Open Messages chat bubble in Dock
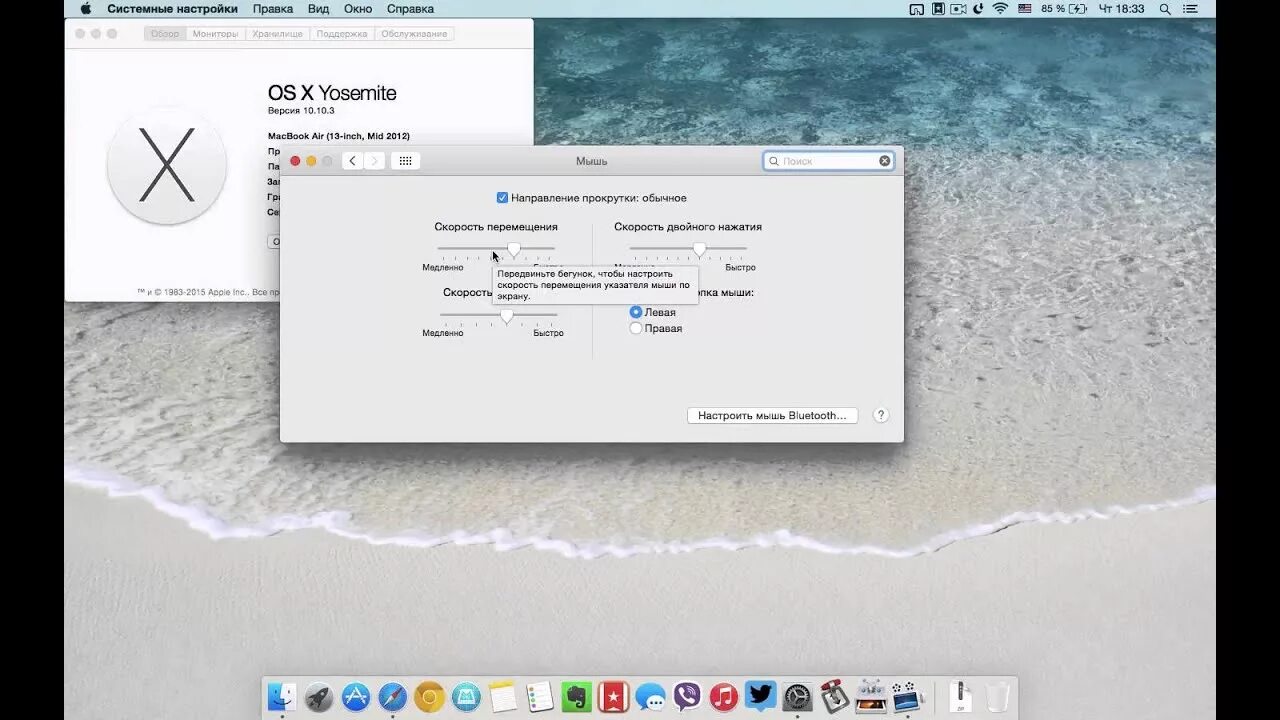 click(x=650, y=696)
